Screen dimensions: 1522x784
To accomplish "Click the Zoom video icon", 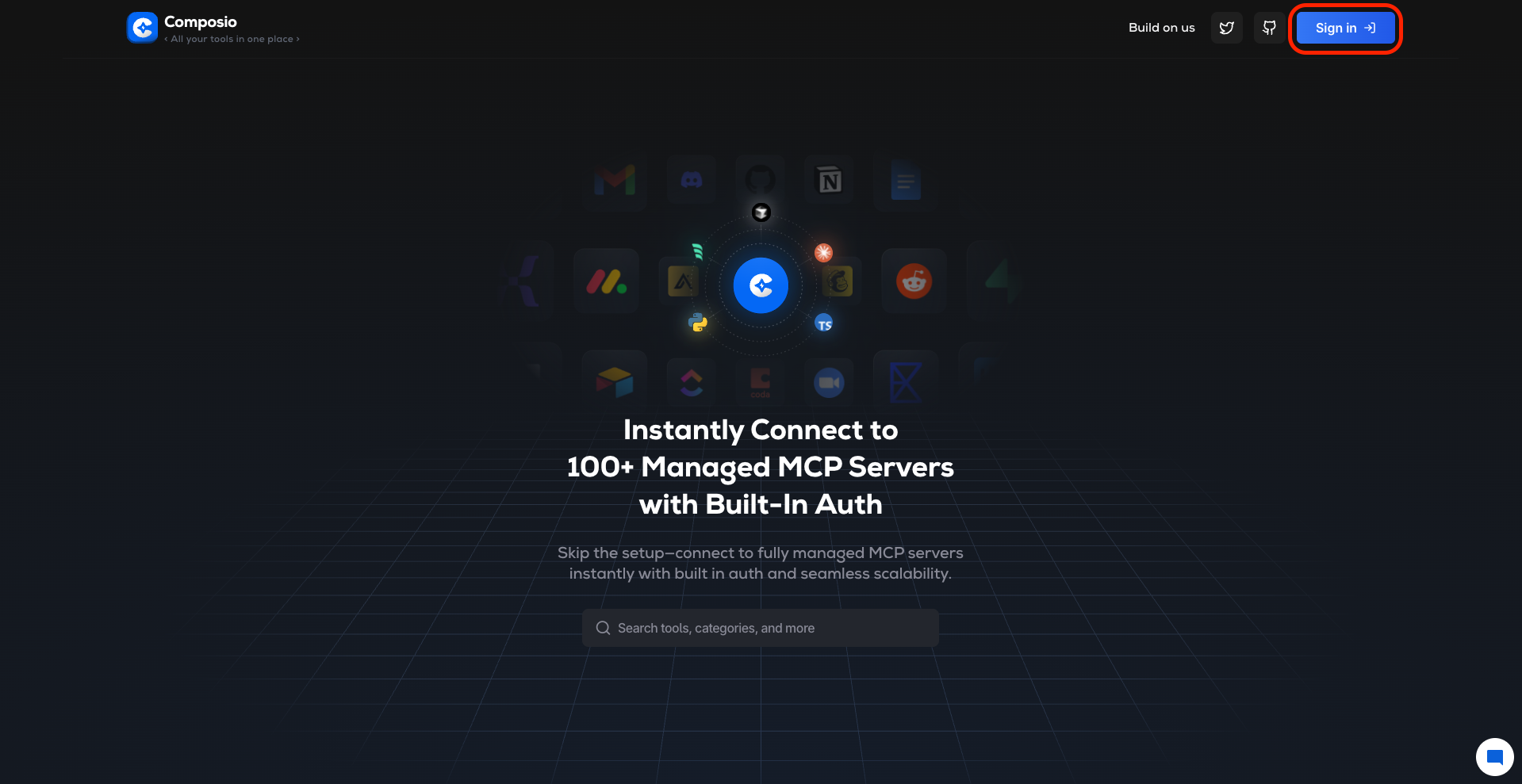I will point(828,381).
